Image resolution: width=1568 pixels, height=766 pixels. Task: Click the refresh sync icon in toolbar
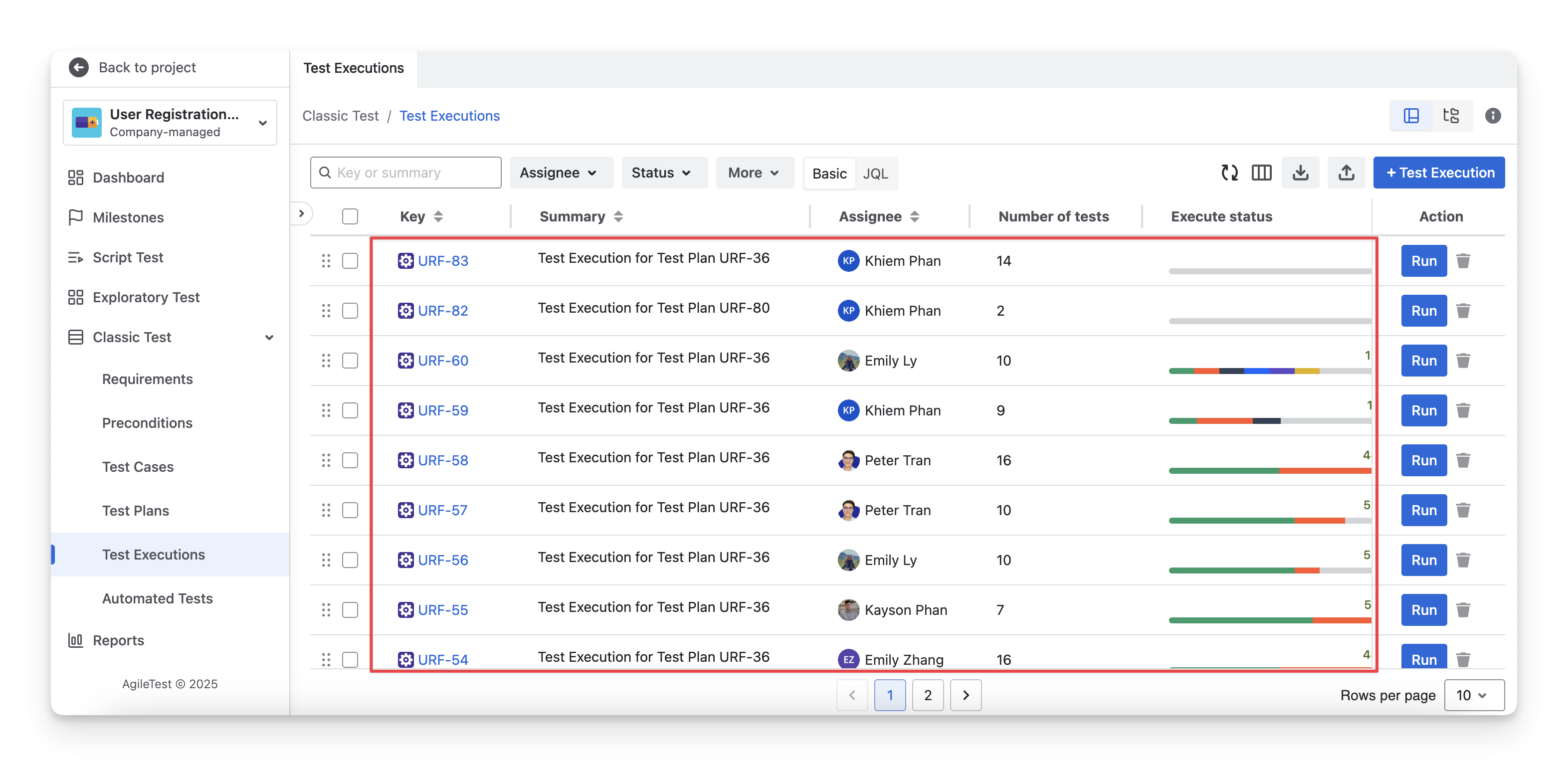[x=1229, y=173]
